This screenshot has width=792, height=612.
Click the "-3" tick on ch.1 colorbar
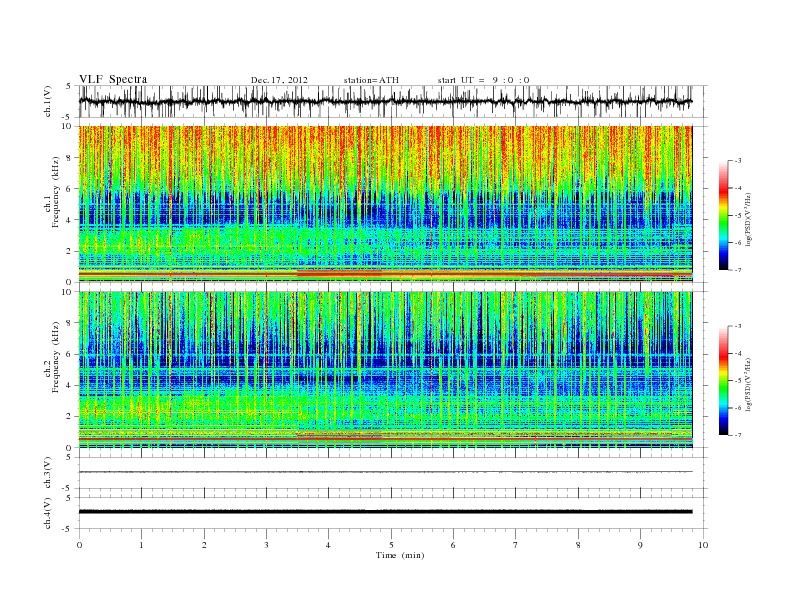coord(738,161)
